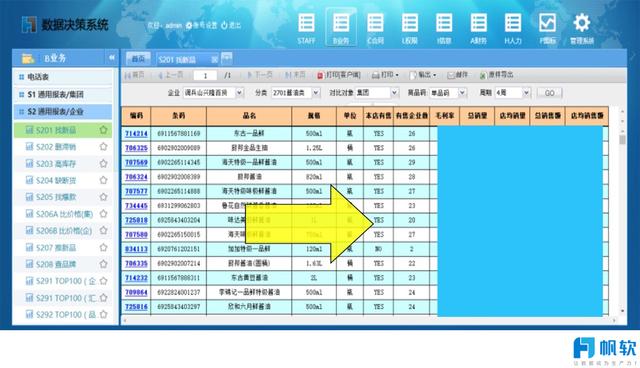Toggle favorite star for S201
Image resolution: width=640 pixels, height=368 pixels.
coord(104,130)
